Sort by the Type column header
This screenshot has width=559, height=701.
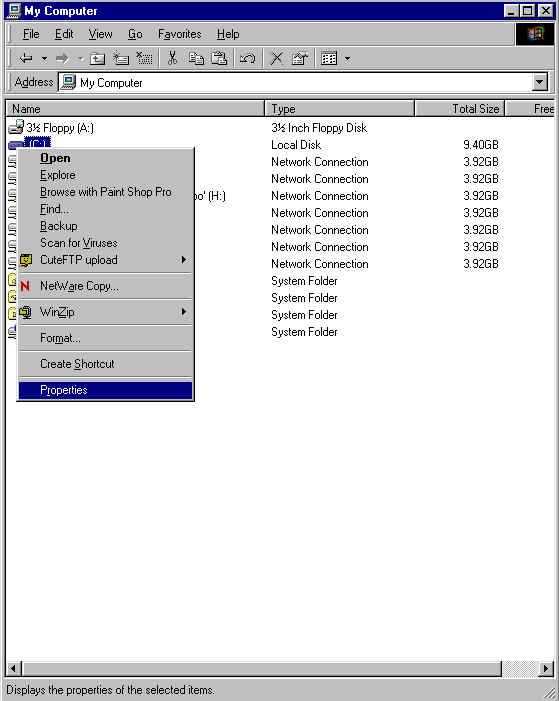[x=340, y=109]
